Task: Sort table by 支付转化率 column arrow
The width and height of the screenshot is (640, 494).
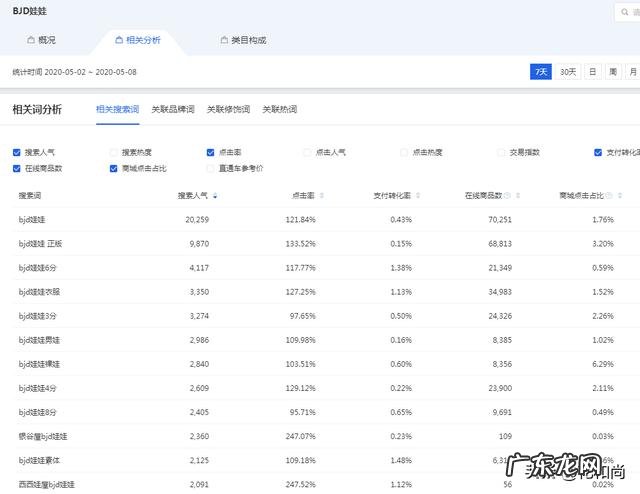Action: [418, 196]
